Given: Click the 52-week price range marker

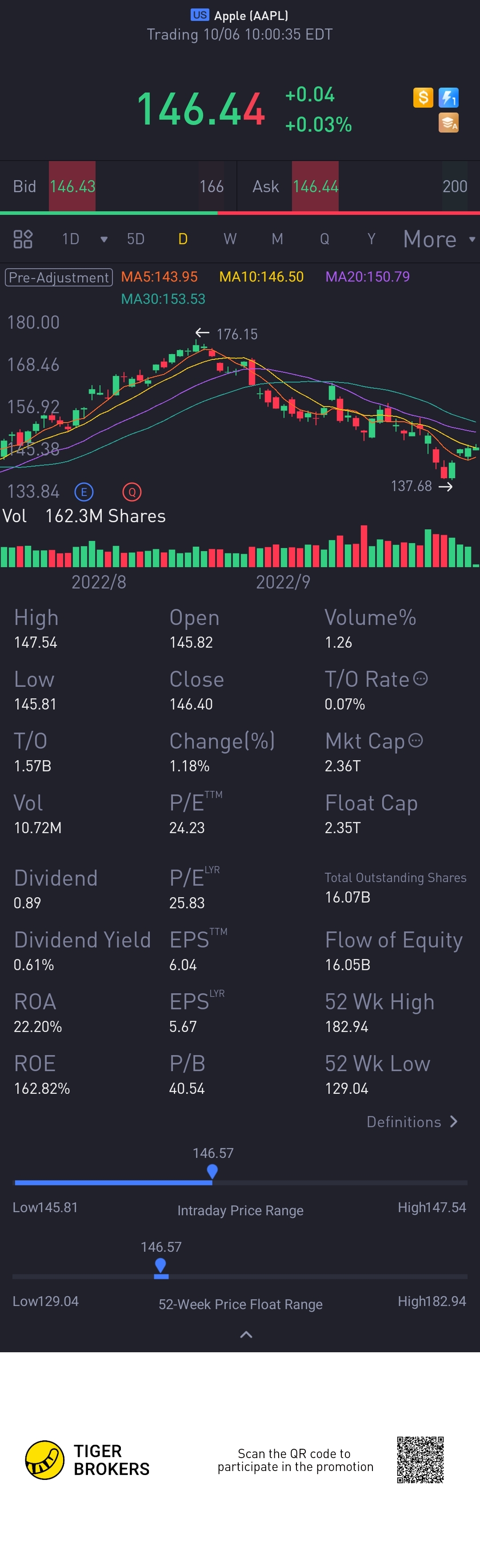Looking at the screenshot, I should pyautogui.click(x=160, y=1266).
